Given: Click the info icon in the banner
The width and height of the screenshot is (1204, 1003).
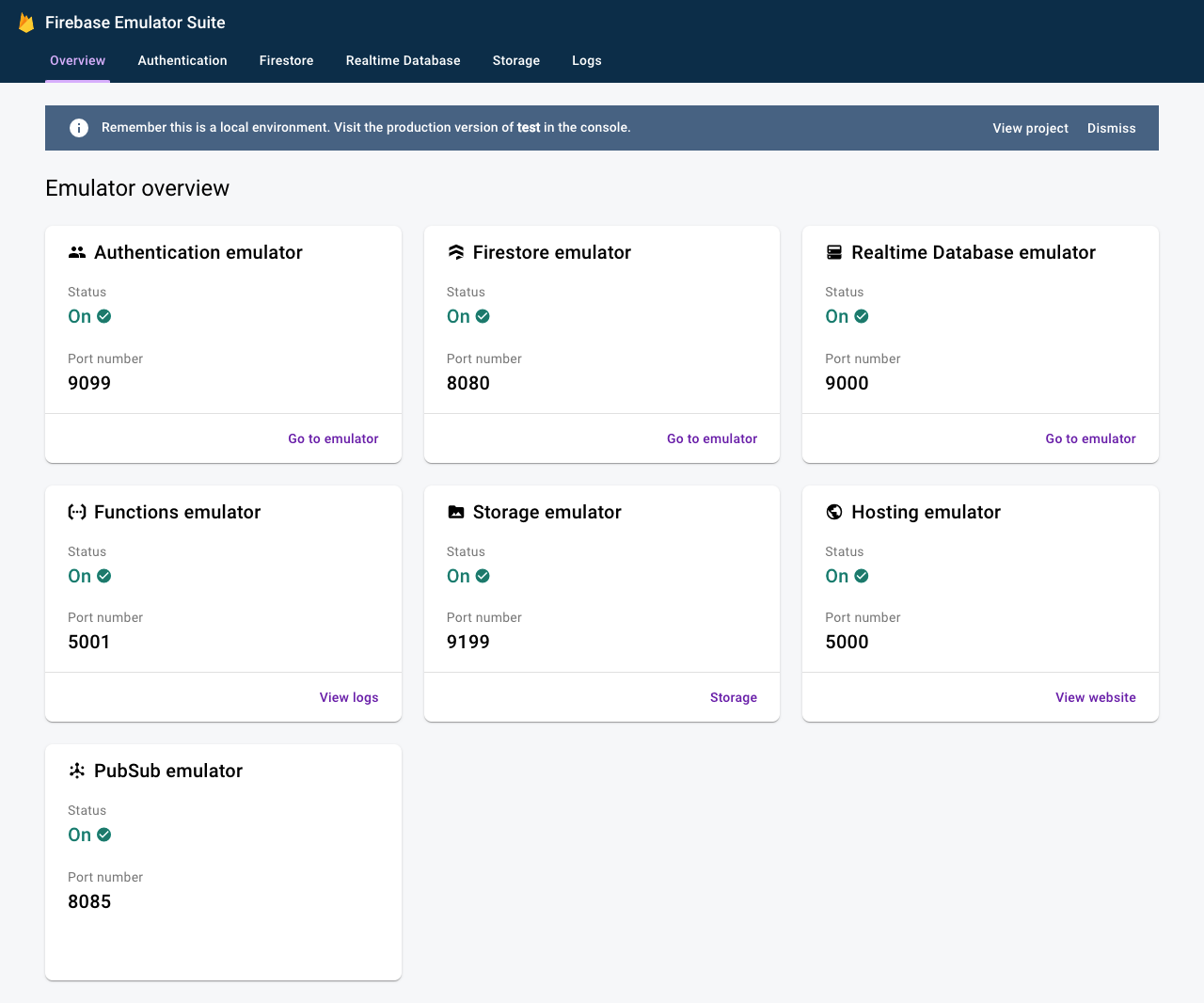Looking at the screenshot, I should tap(79, 128).
